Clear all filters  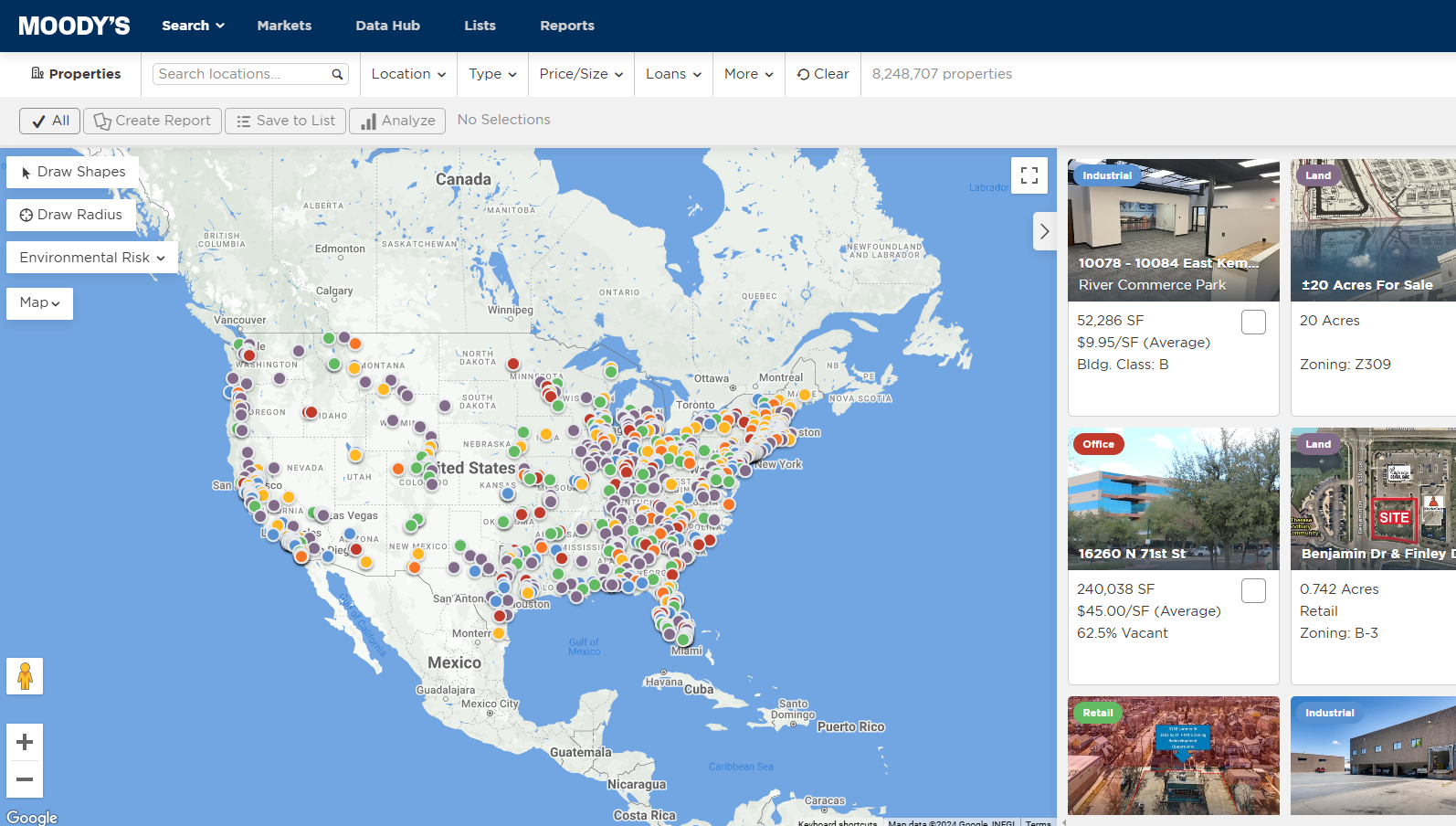point(823,74)
